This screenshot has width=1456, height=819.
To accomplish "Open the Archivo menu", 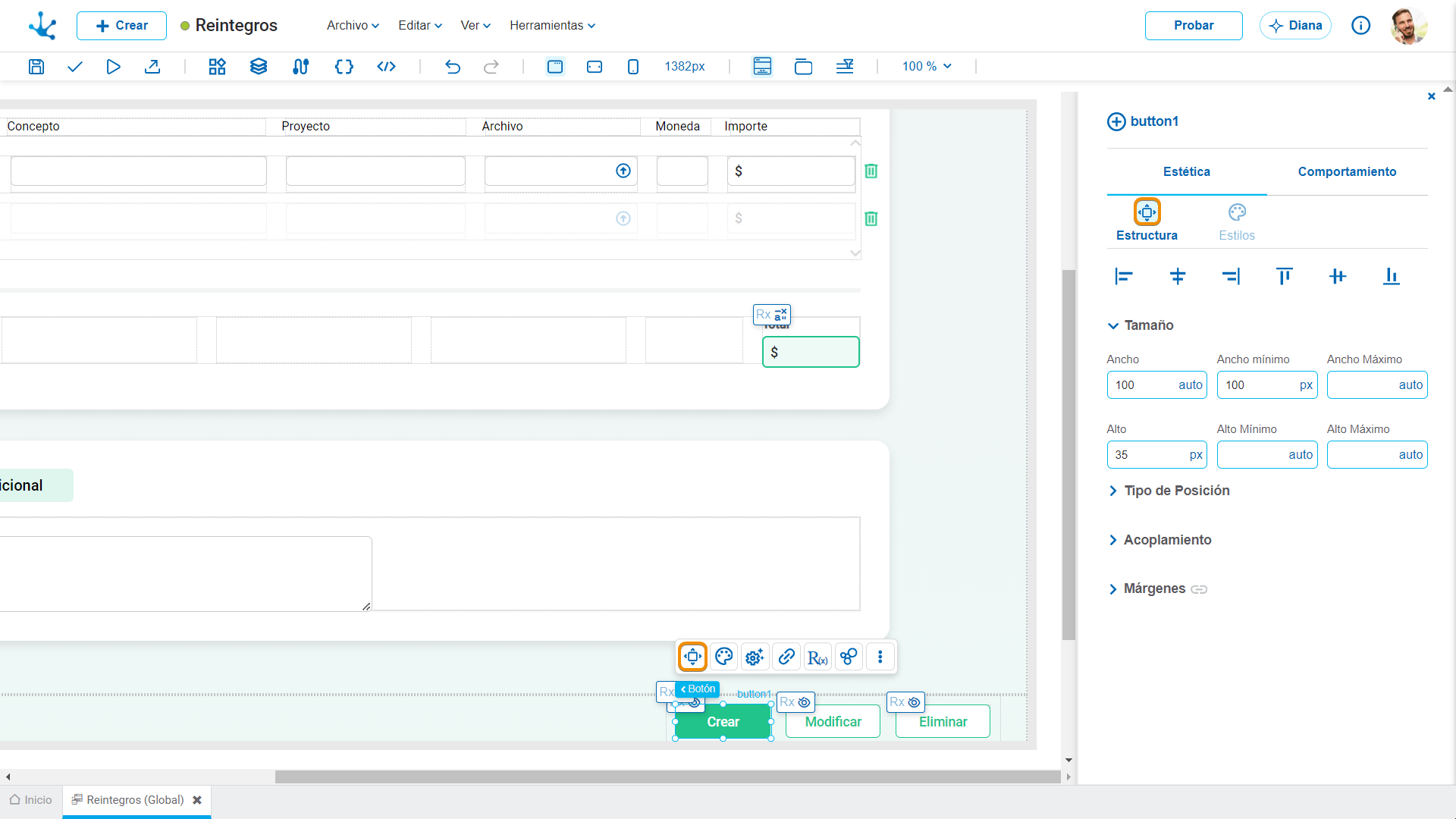I will (353, 26).
